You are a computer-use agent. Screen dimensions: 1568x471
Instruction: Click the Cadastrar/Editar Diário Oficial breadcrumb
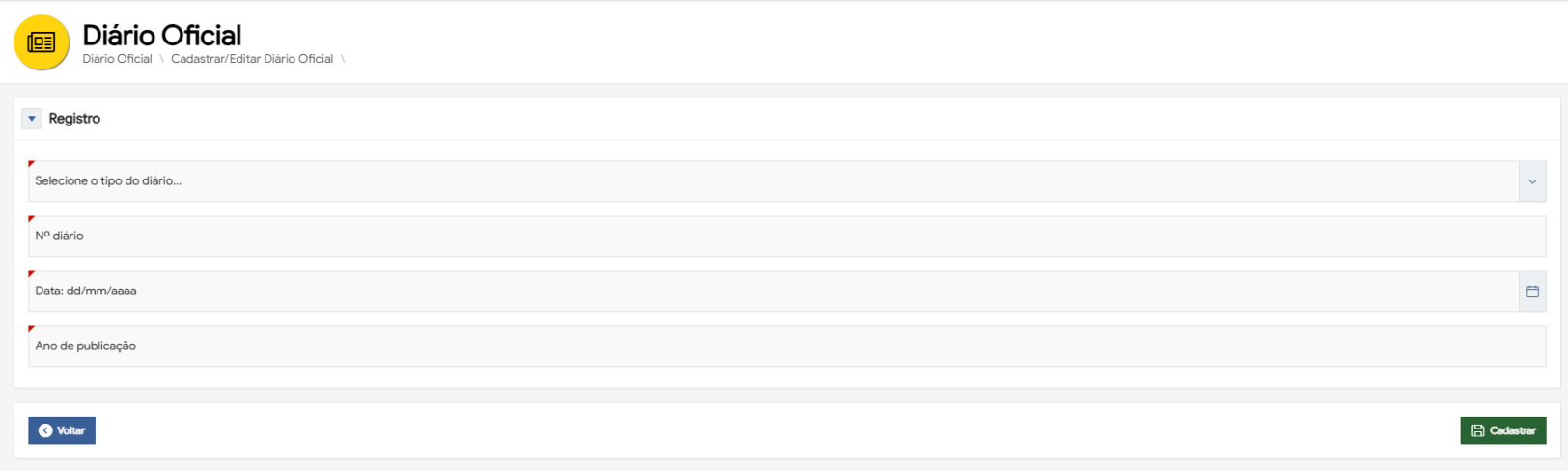pos(252,59)
